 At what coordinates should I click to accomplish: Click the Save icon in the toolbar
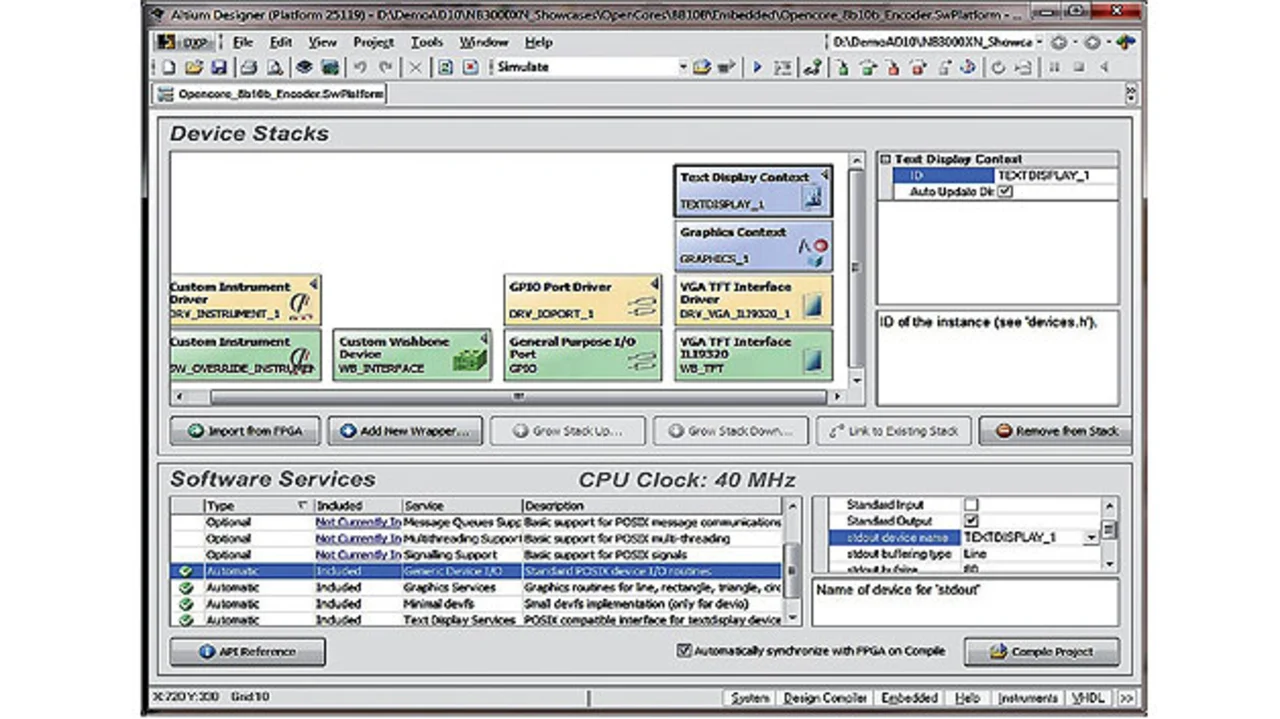tap(218, 68)
